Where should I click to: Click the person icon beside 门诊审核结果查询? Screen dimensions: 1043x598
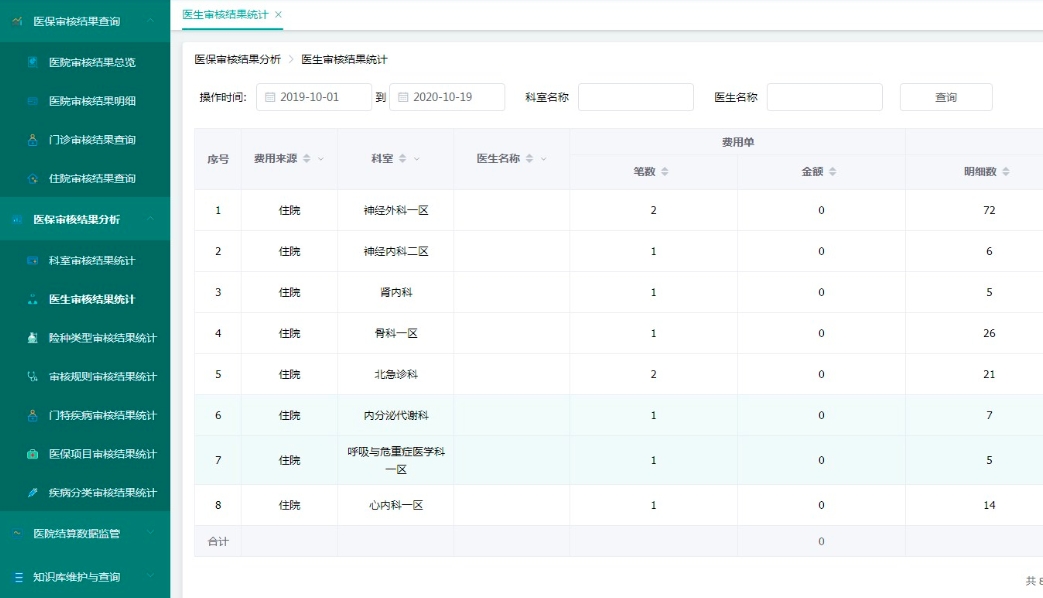[33, 140]
